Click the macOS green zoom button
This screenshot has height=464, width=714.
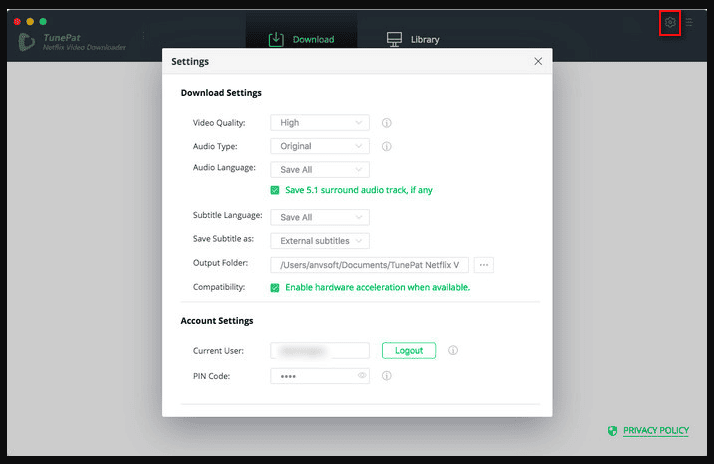(43, 21)
